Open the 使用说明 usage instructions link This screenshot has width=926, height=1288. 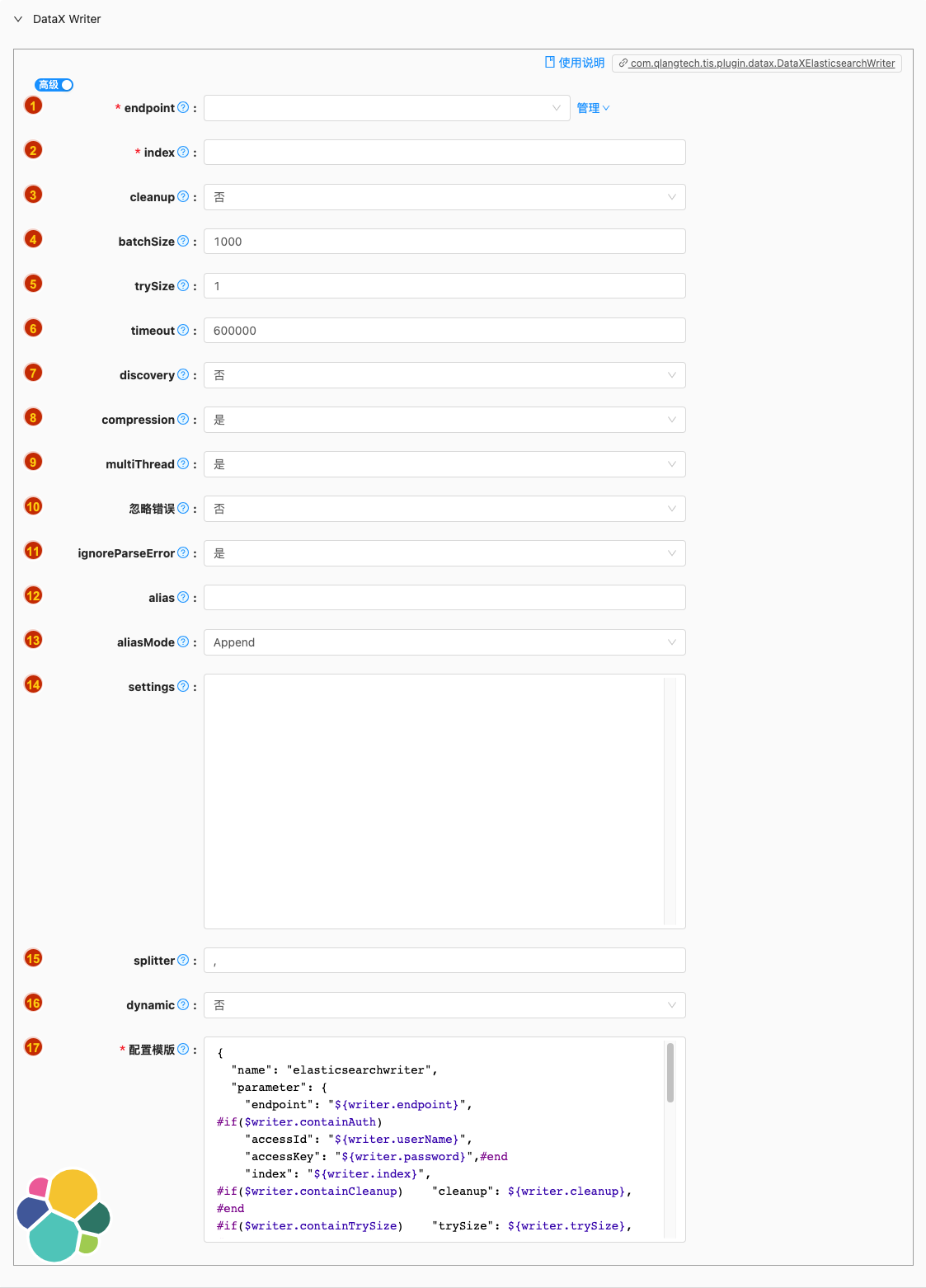click(575, 63)
